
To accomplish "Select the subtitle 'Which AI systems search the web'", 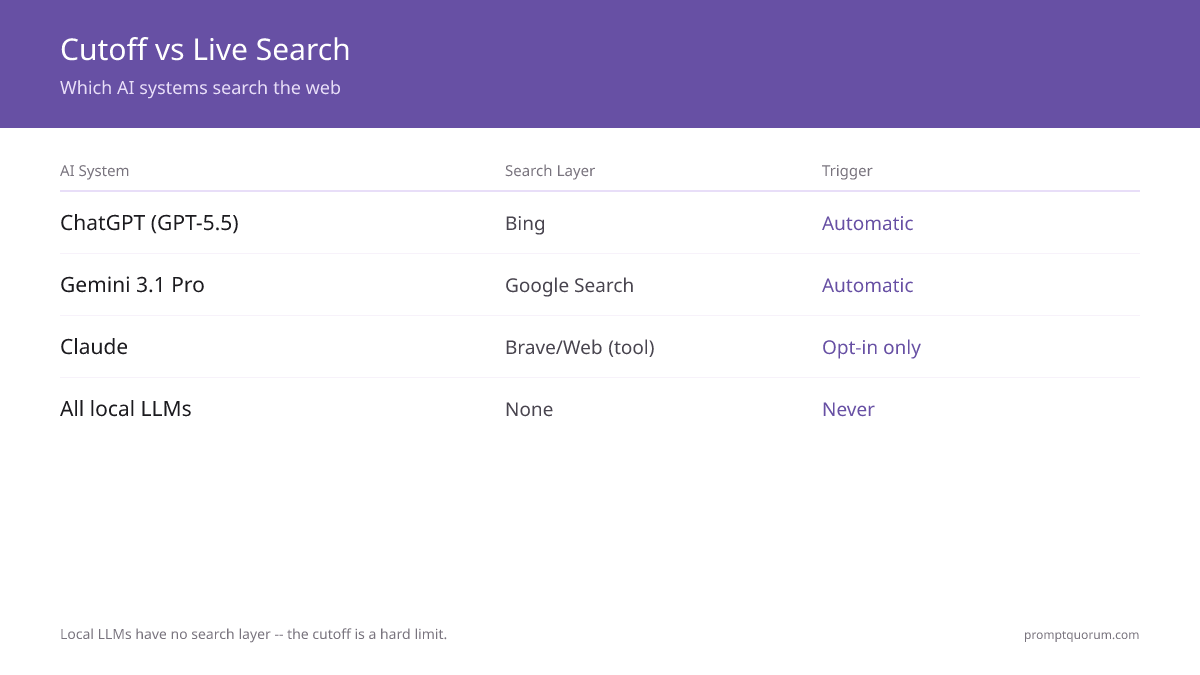I will (200, 88).
